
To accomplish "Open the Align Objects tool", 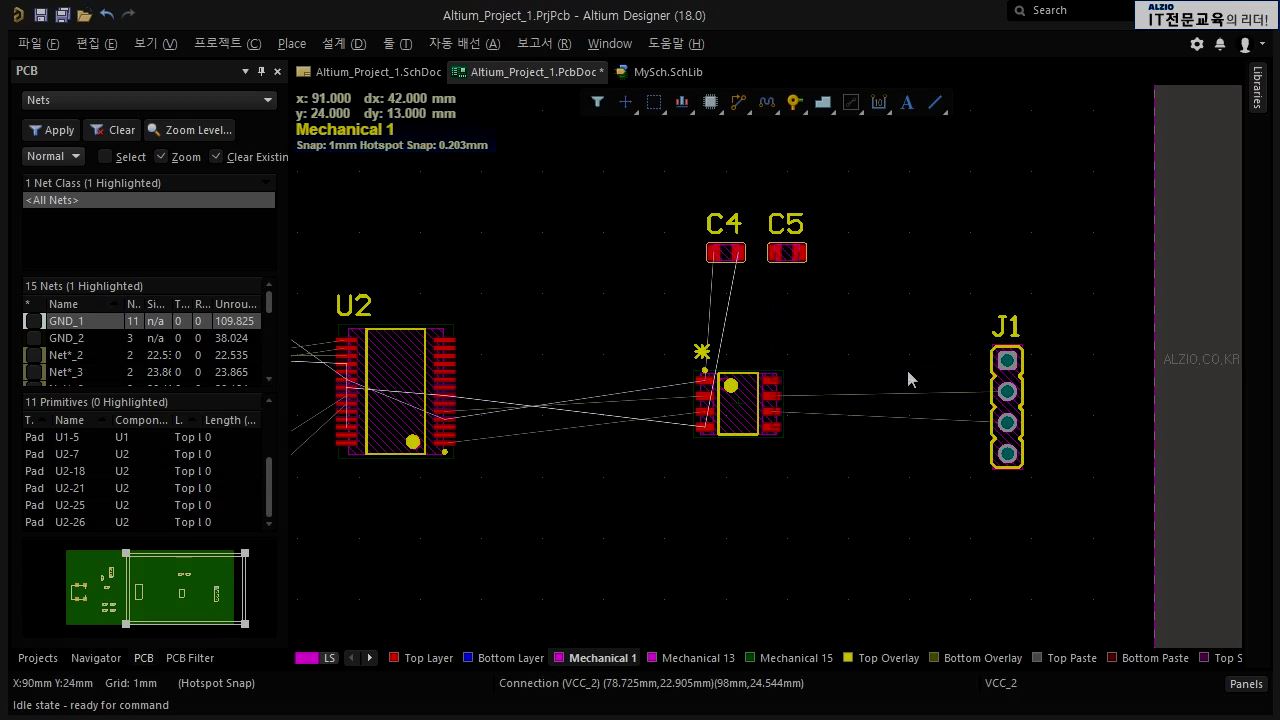I will (x=682, y=102).
